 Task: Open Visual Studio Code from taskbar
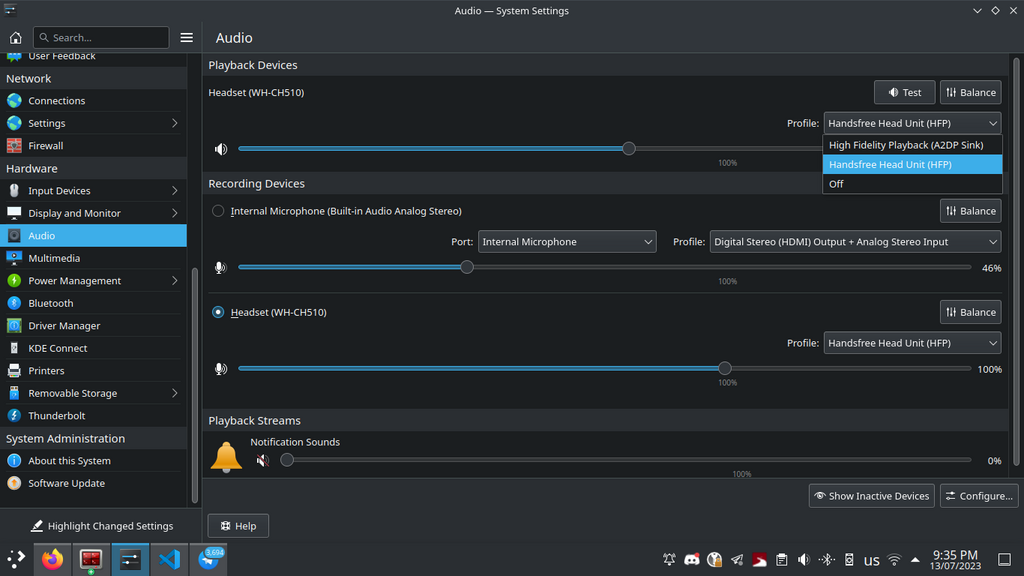coord(169,559)
